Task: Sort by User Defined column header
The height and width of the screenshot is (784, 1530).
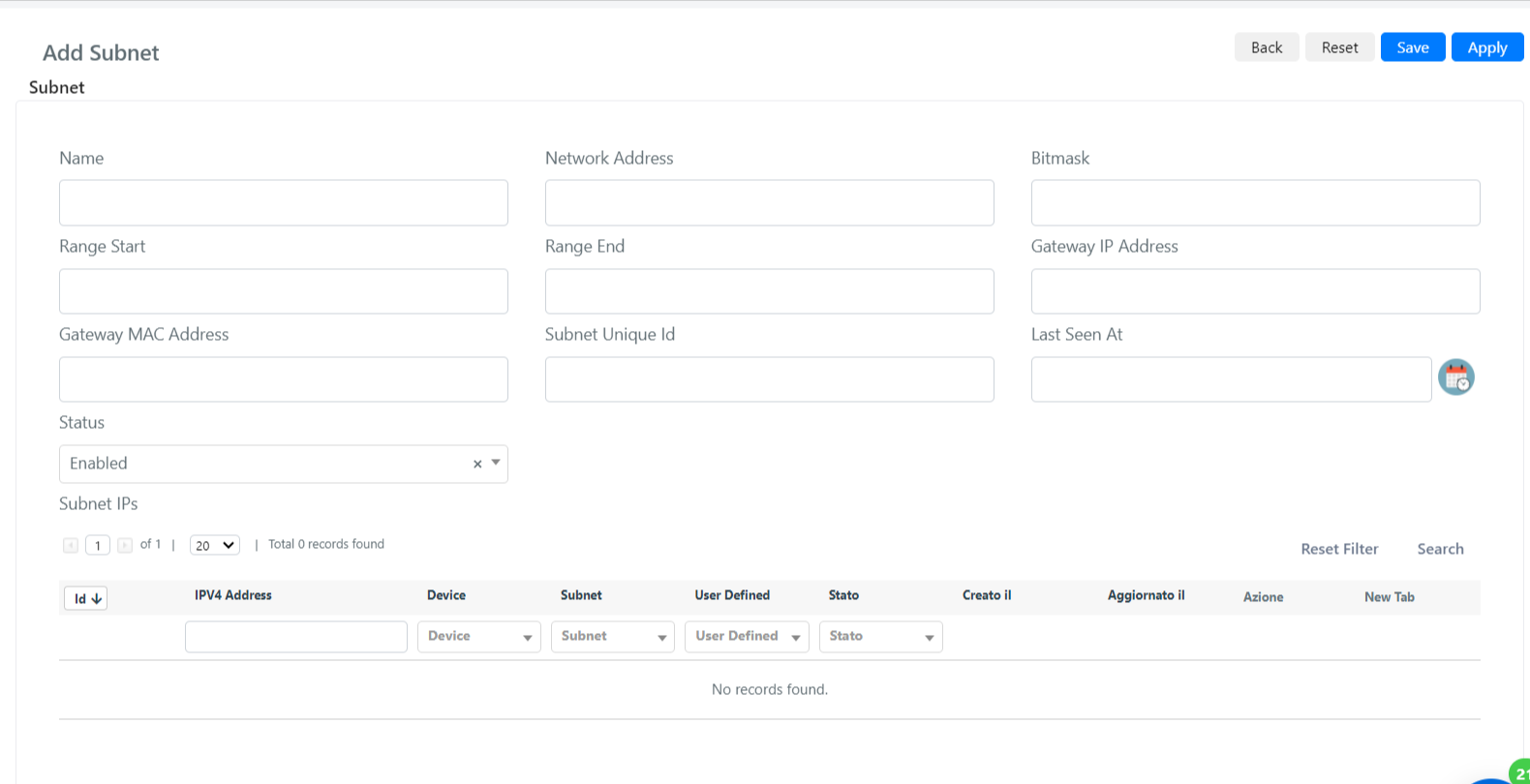Action: (x=732, y=595)
